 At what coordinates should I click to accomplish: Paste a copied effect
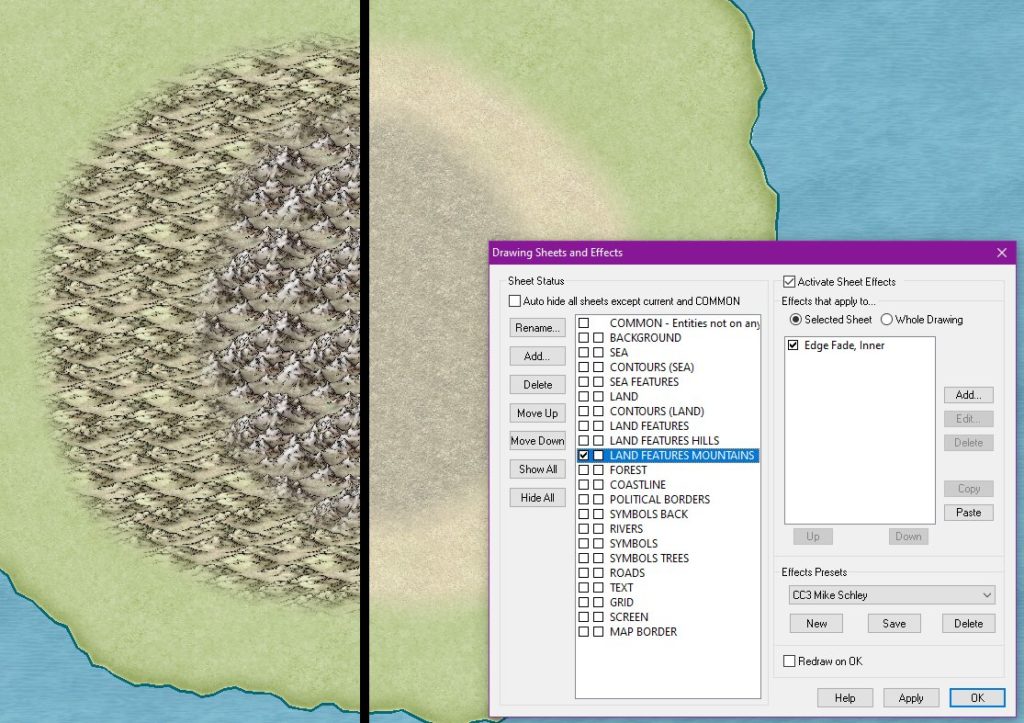(967, 512)
